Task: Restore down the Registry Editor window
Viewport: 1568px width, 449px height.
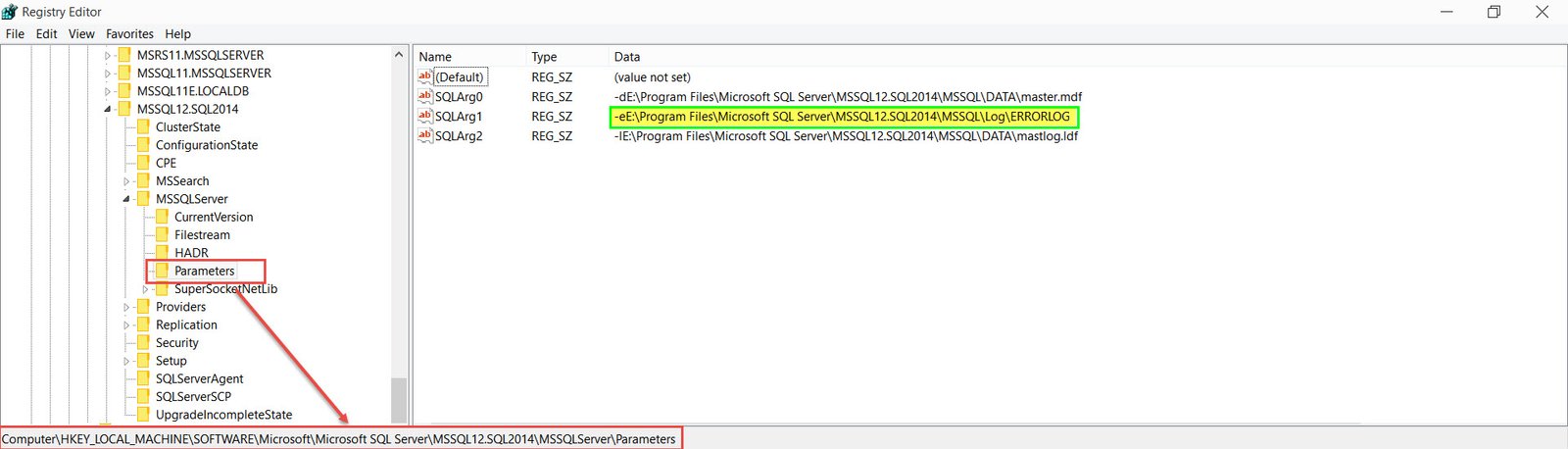Action: (x=1494, y=12)
